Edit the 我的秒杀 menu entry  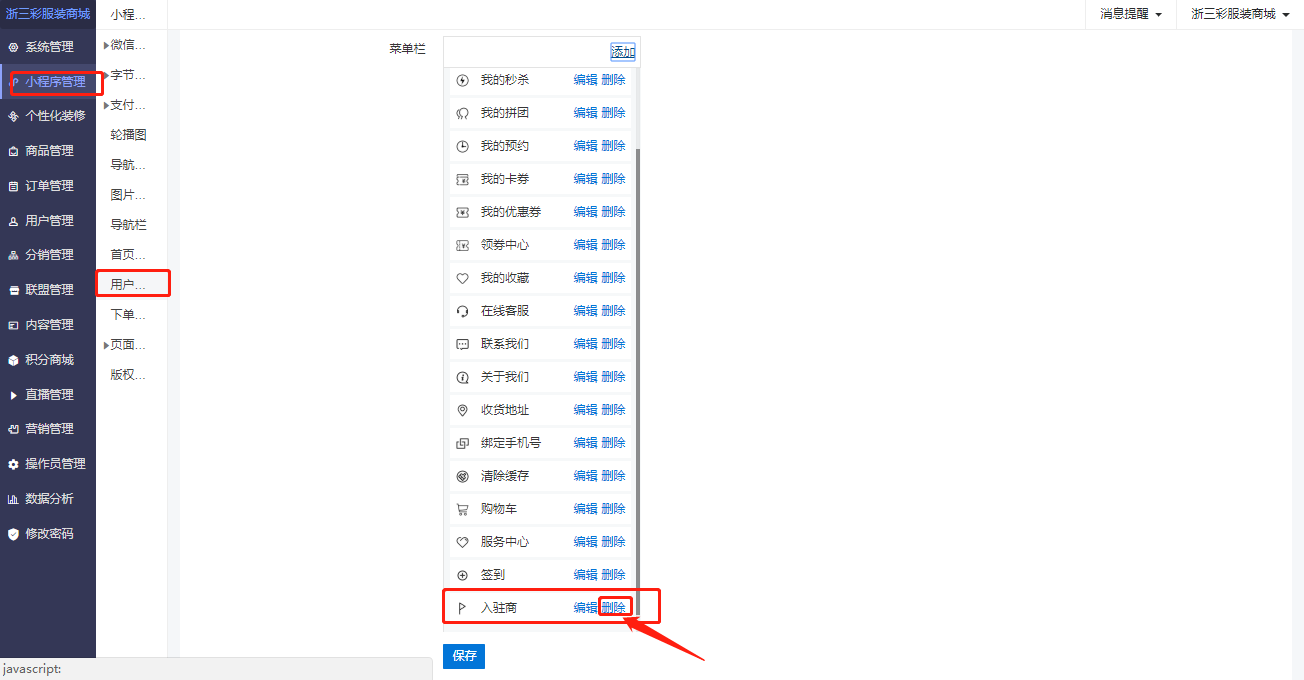[585, 80]
